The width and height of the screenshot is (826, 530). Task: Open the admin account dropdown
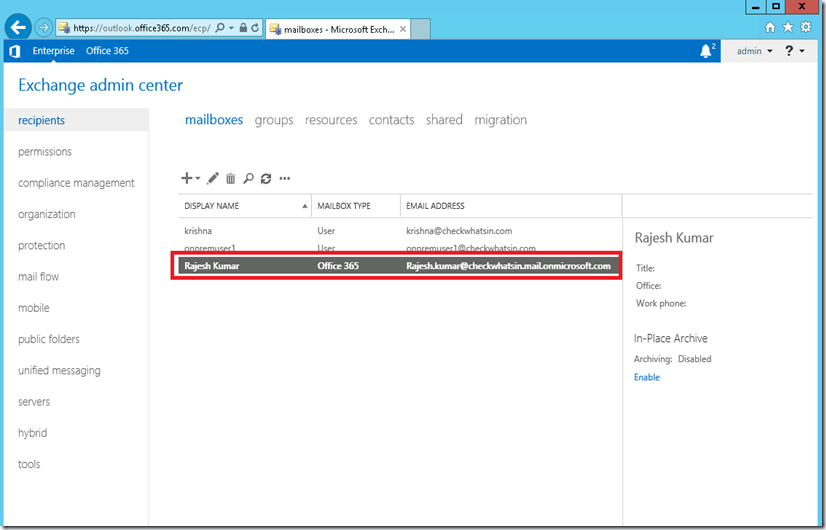coord(754,51)
